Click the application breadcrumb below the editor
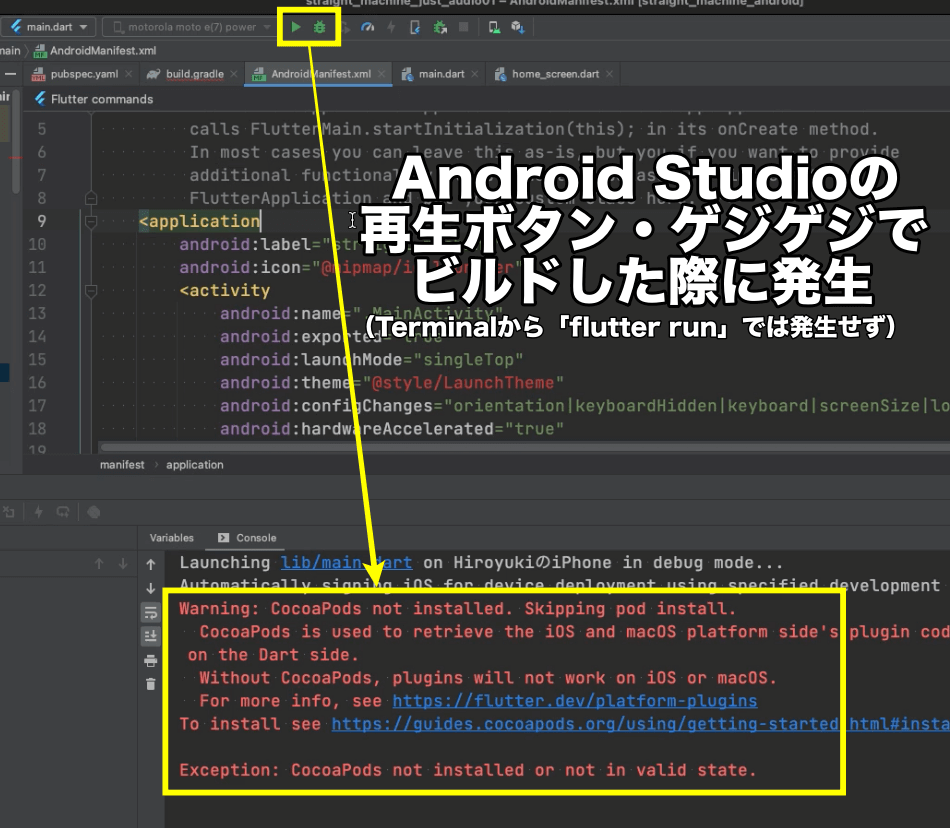Viewport: 950px width, 828px height. (x=194, y=465)
